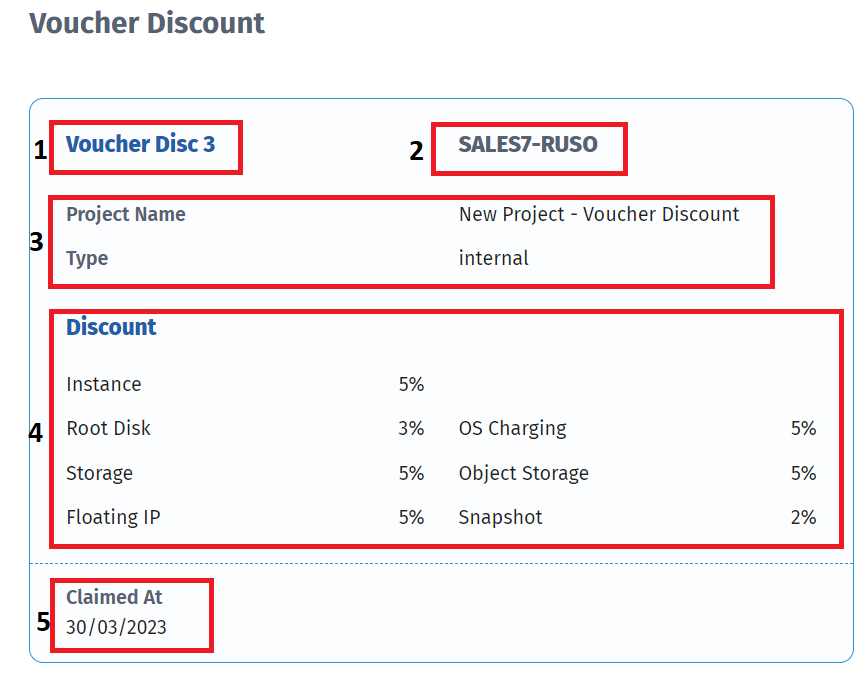Click the "Voucher Discount" page heading

pos(147,23)
